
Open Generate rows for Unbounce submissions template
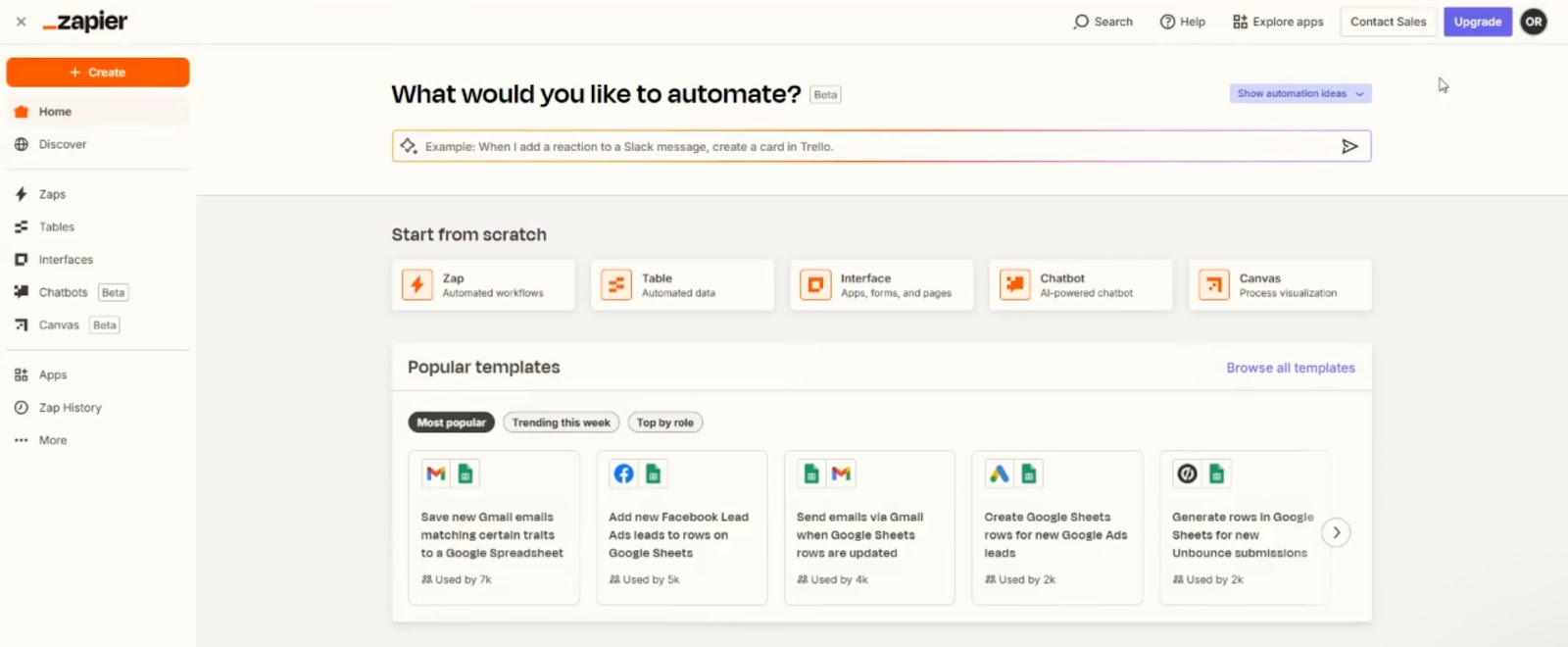(1245, 527)
